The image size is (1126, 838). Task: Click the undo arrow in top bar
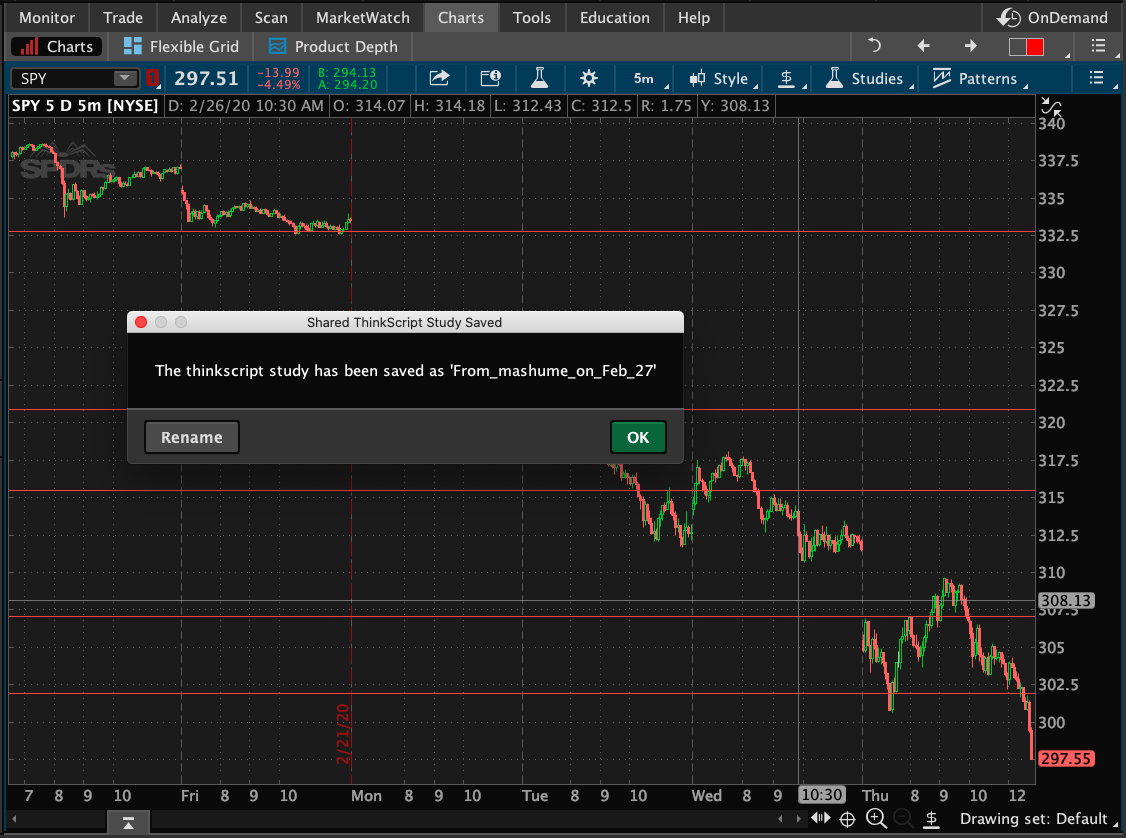point(875,46)
